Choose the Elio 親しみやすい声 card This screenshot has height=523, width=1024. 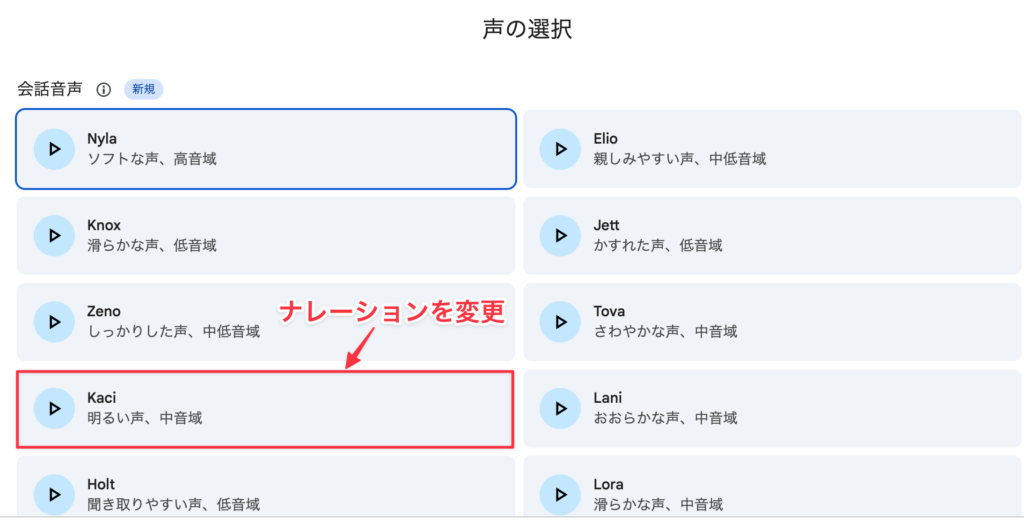click(x=772, y=149)
